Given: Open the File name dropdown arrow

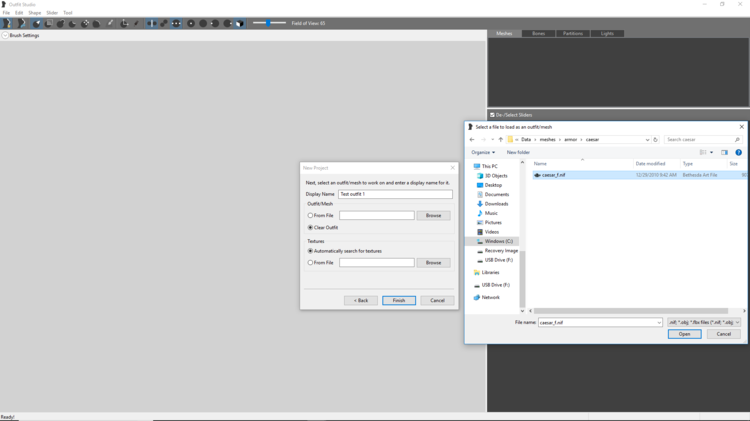Looking at the screenshot, I should (x=659, y=322).
